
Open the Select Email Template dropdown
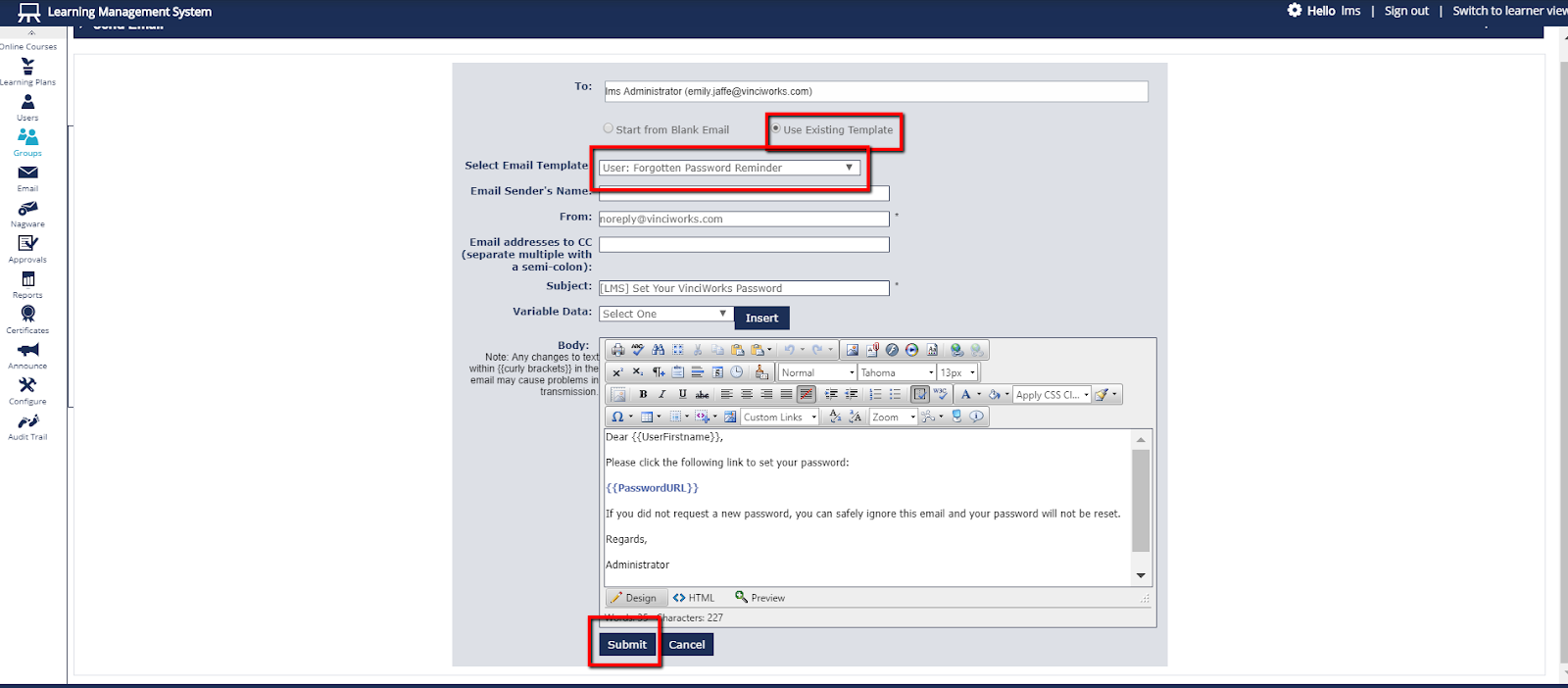(729, 168)
